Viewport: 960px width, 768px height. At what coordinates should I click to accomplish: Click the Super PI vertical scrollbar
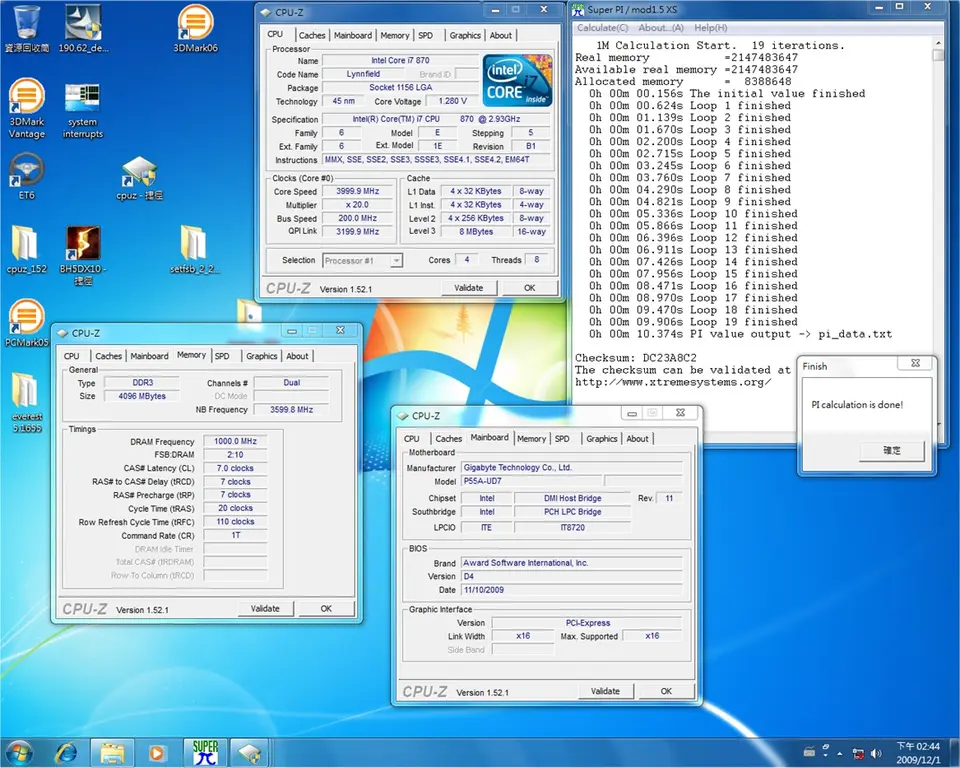[937, 200]
